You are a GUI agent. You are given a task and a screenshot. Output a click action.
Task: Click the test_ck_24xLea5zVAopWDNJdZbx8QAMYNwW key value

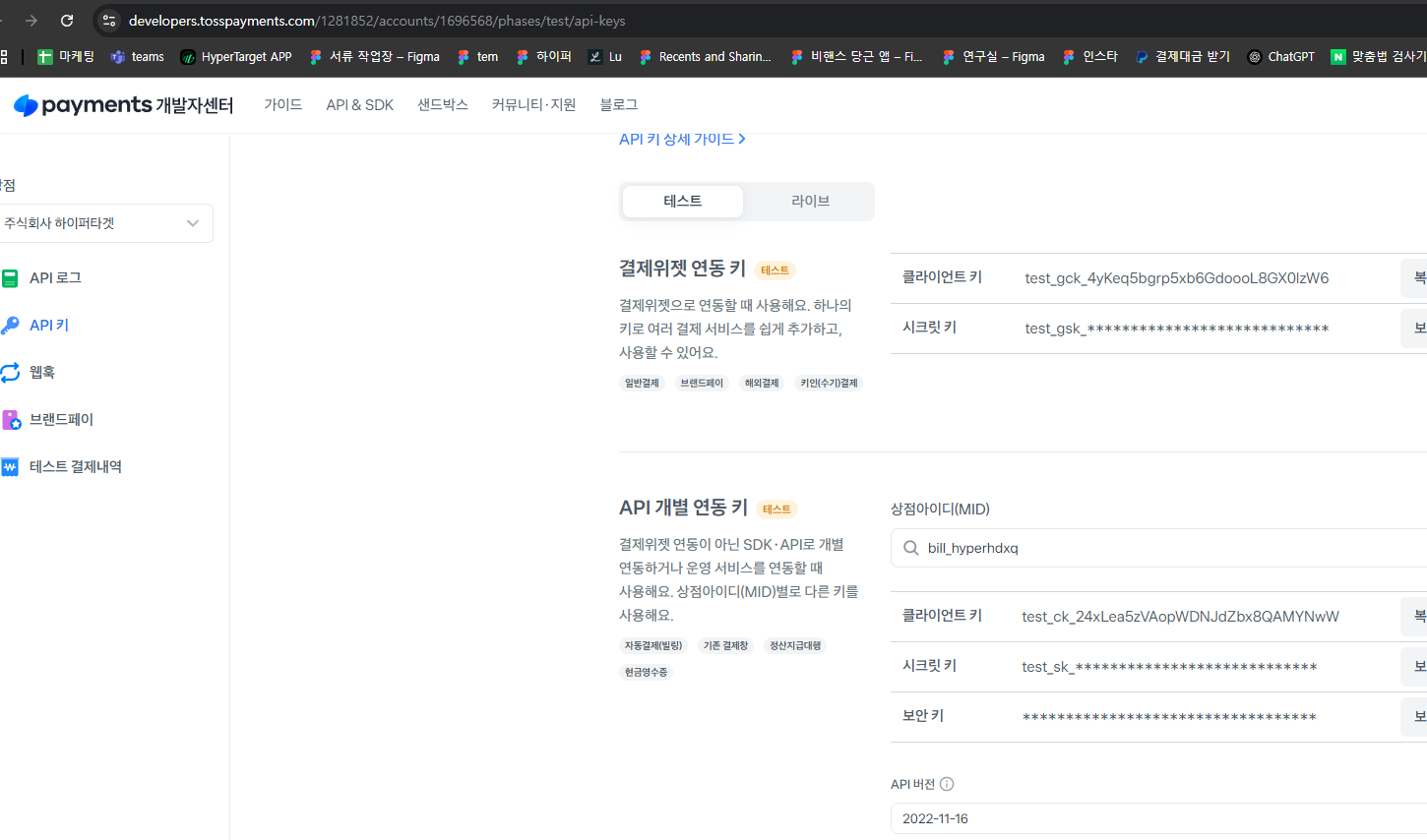point(1180,617)
